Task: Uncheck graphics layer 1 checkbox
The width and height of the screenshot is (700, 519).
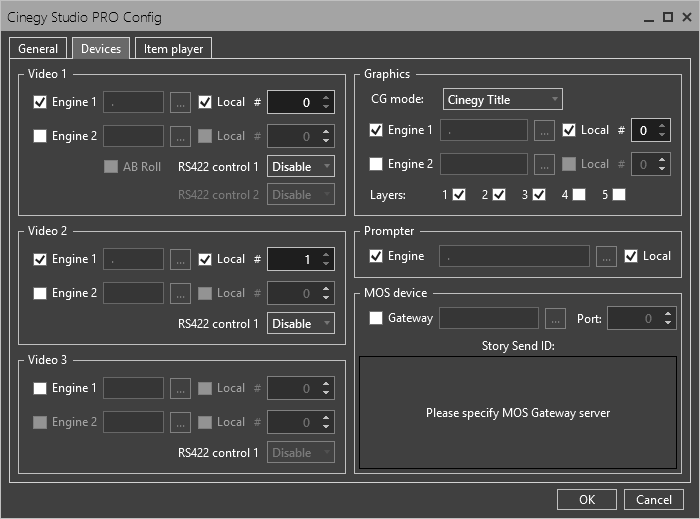Action: pyautogui.click(x=459, y=195)
